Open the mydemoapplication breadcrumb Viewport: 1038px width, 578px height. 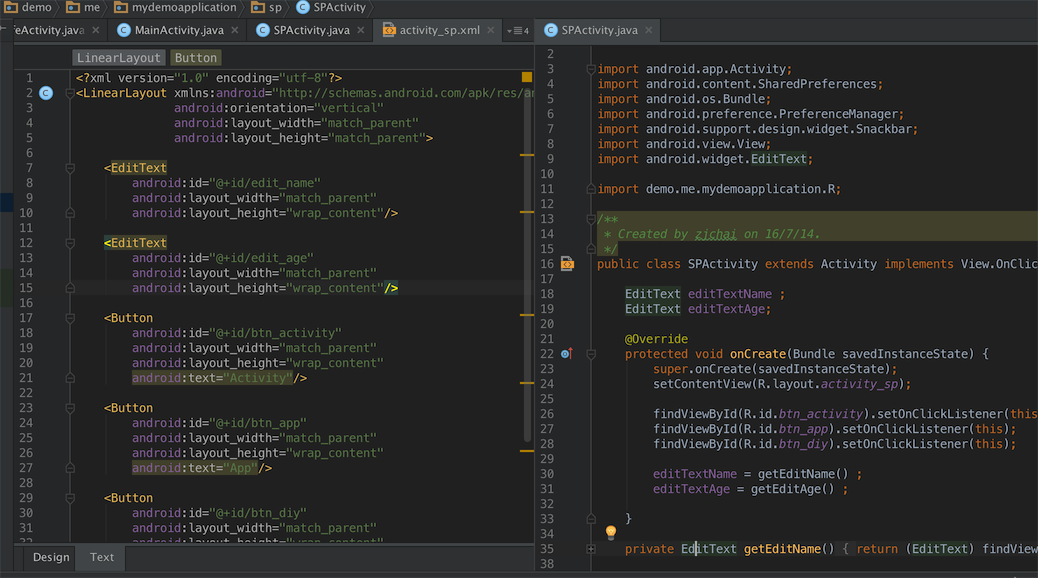[x=175, y=7]
